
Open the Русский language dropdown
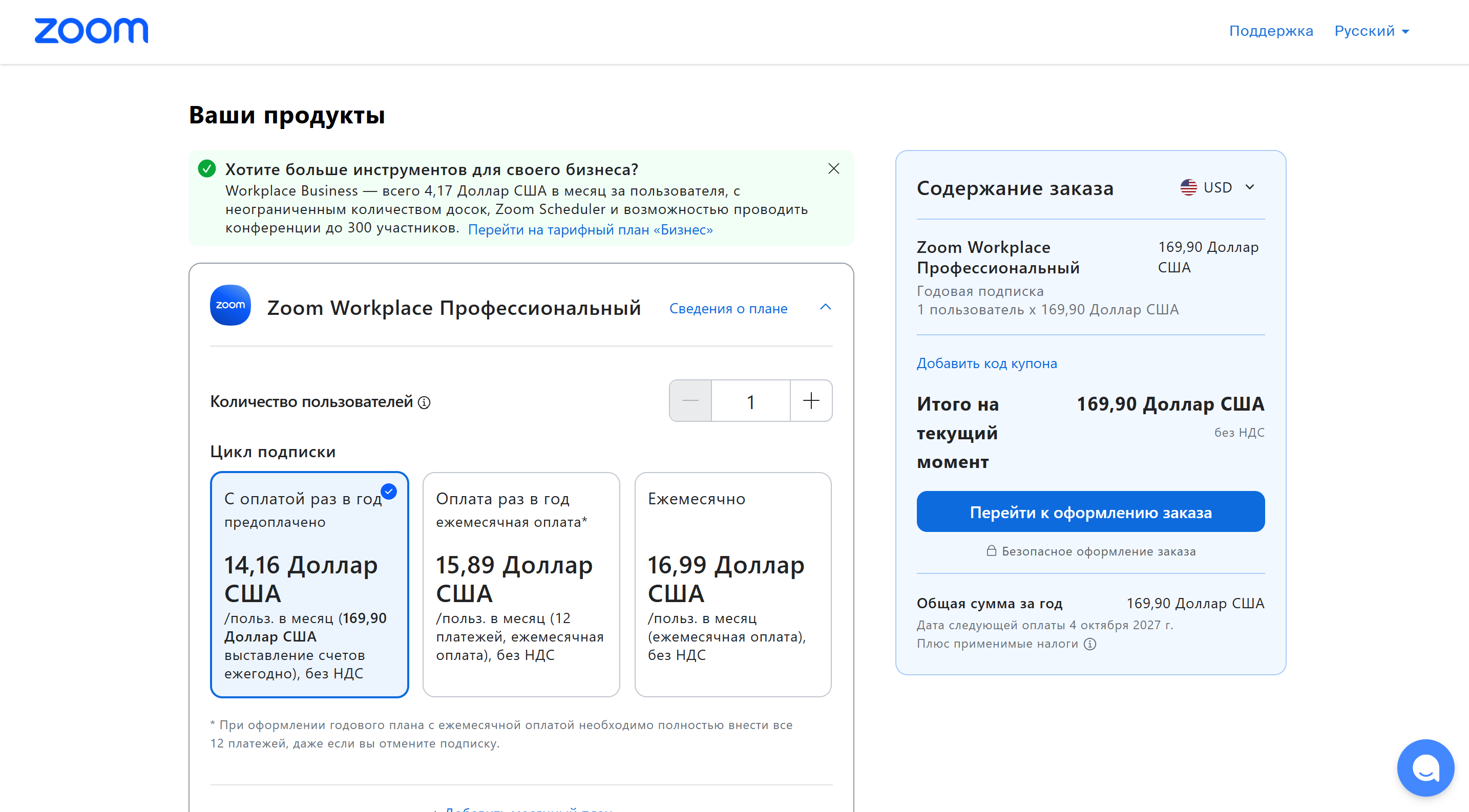(x=1372, y=31)
